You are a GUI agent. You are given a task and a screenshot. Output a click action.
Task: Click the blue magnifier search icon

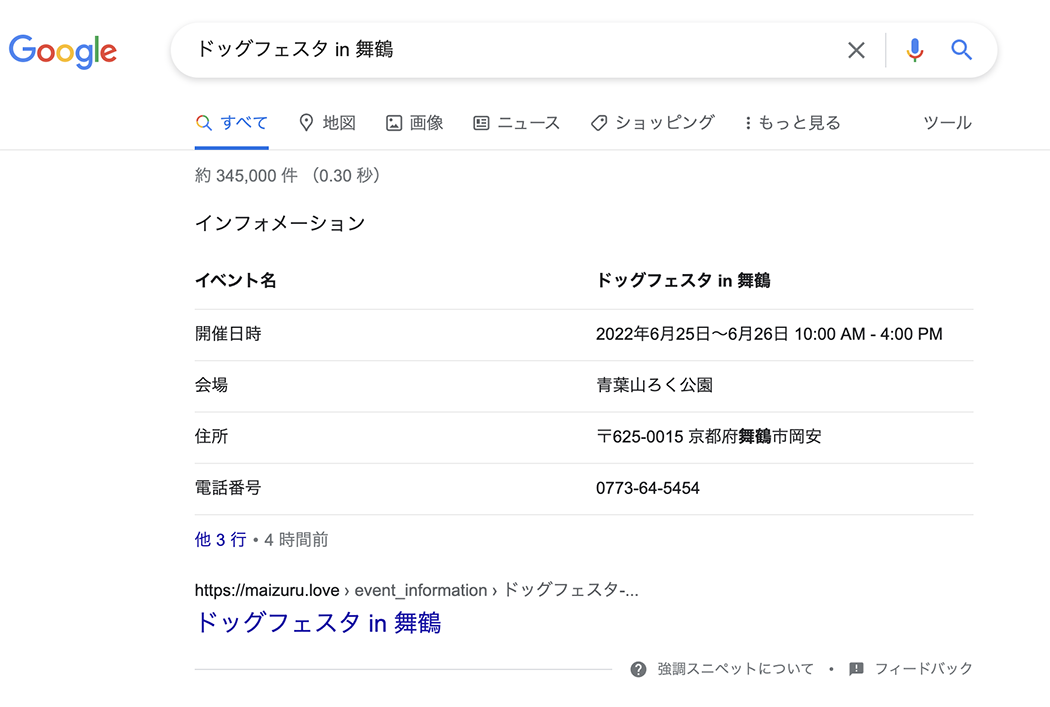pyautogui.click(x=961, y=50)
